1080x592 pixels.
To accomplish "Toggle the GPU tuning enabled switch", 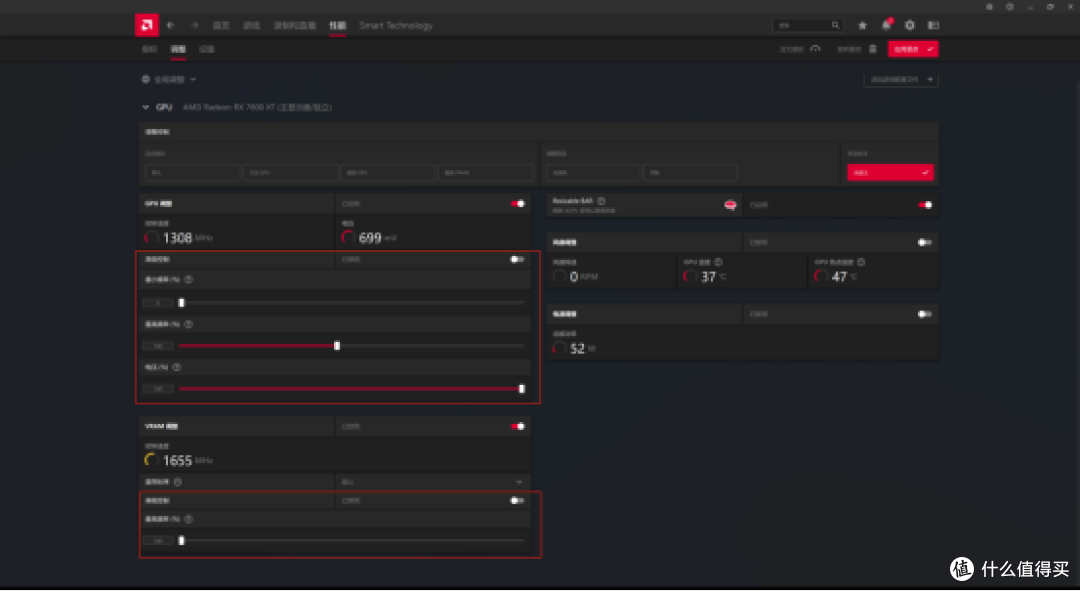I will pyautogui.click(x=518, y=203).
